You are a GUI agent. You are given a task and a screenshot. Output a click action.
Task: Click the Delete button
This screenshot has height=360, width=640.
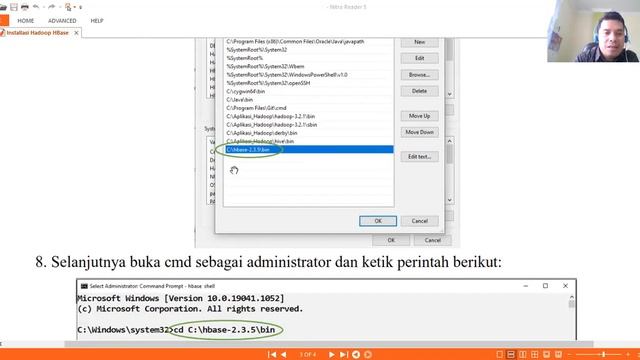tap(420, 91)
